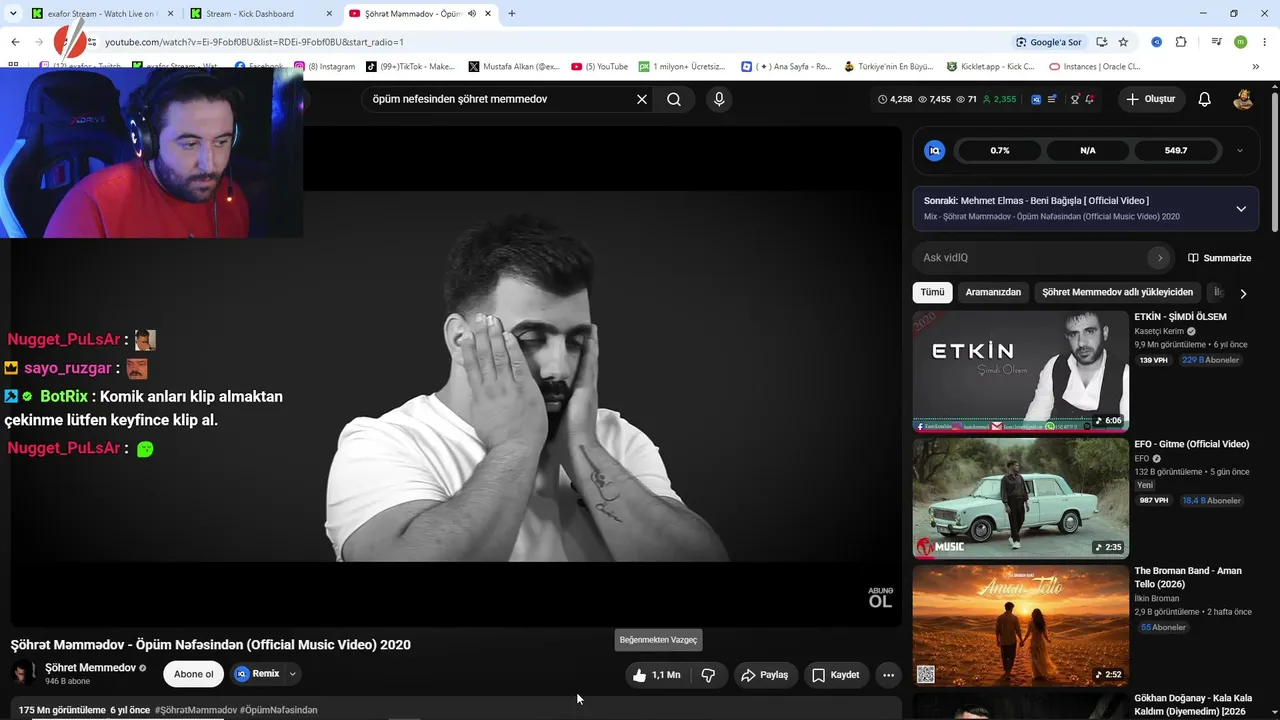Submit the Ask vidIQ query arrow

(1160, 258)
